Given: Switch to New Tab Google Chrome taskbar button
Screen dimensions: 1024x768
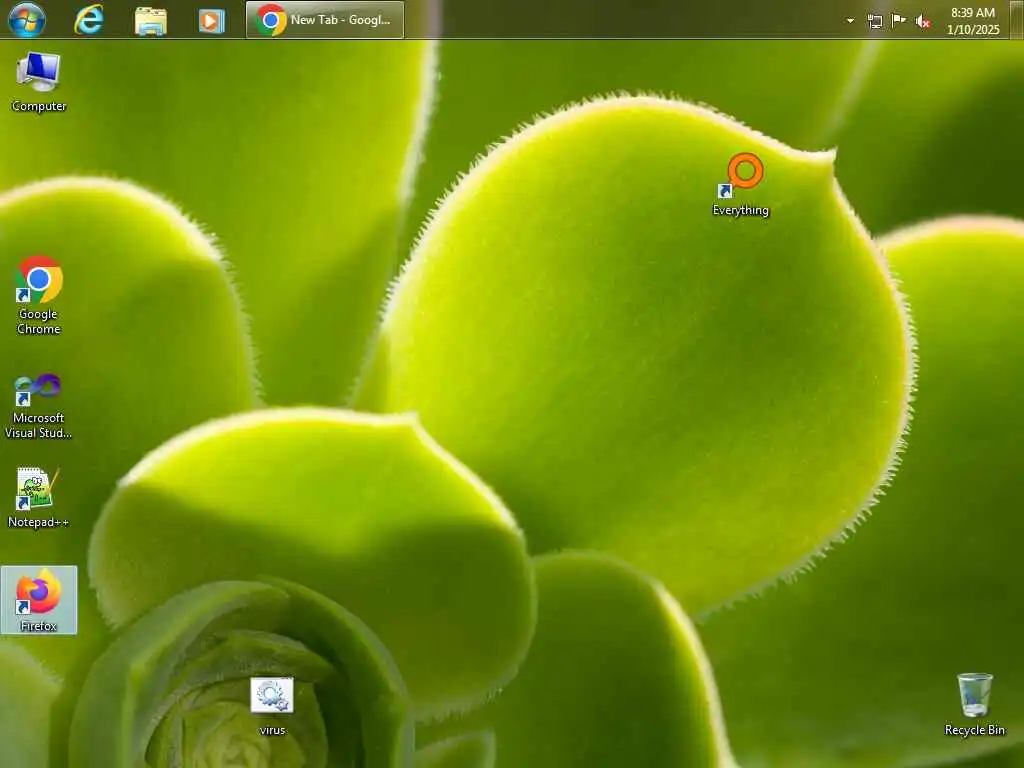Looking at the screenshot, I should (x=325, y=20).
